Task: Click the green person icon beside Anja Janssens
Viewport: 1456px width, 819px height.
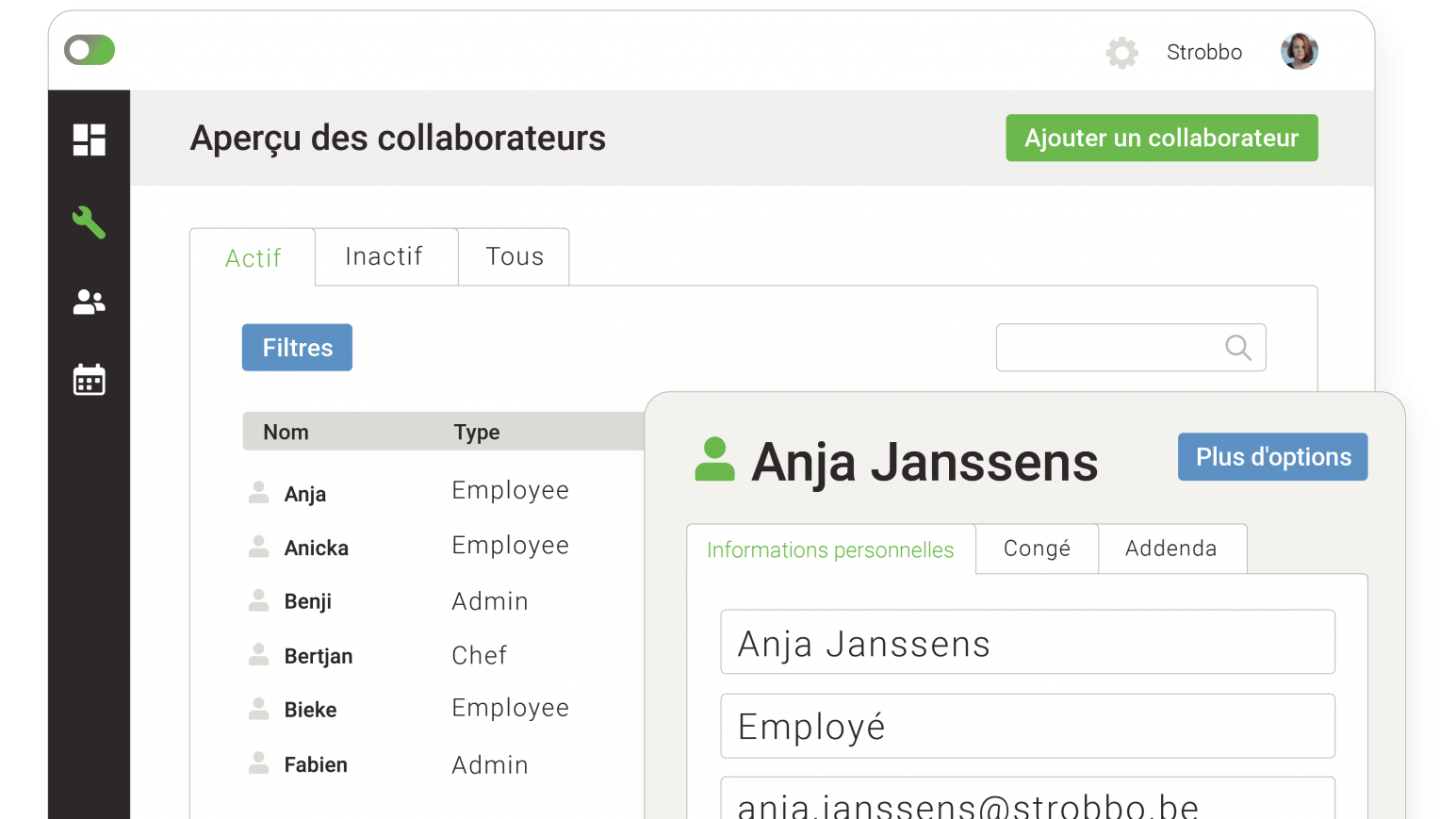Action: [x=714, y=460]
